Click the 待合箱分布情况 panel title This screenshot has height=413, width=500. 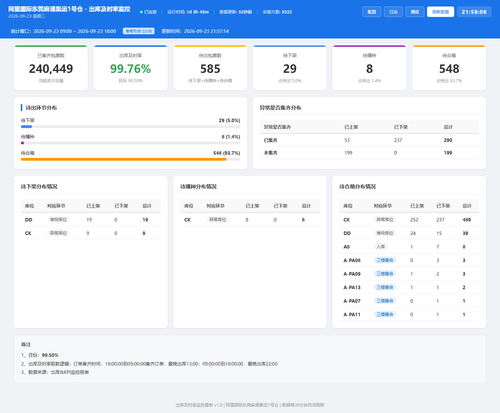click(x=358, y=186)
